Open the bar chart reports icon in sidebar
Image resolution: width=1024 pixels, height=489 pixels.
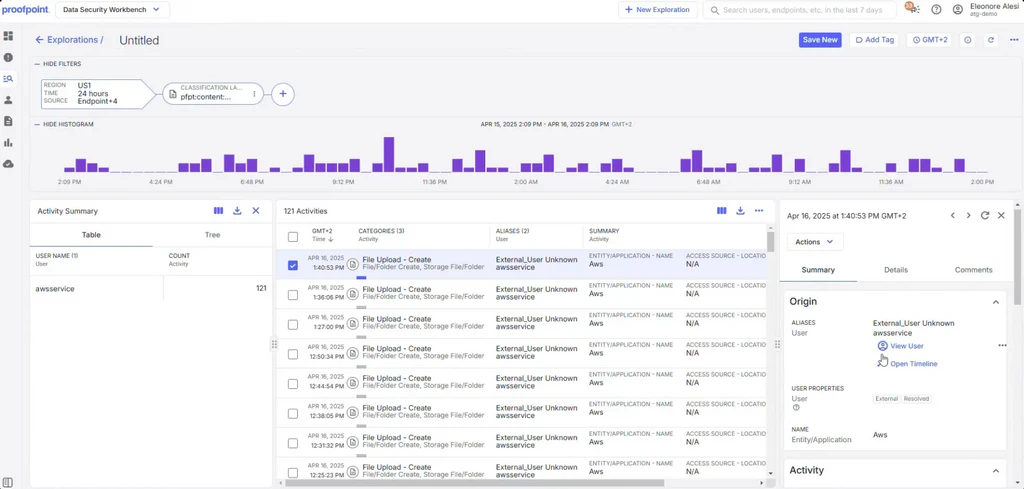[8, 142]
